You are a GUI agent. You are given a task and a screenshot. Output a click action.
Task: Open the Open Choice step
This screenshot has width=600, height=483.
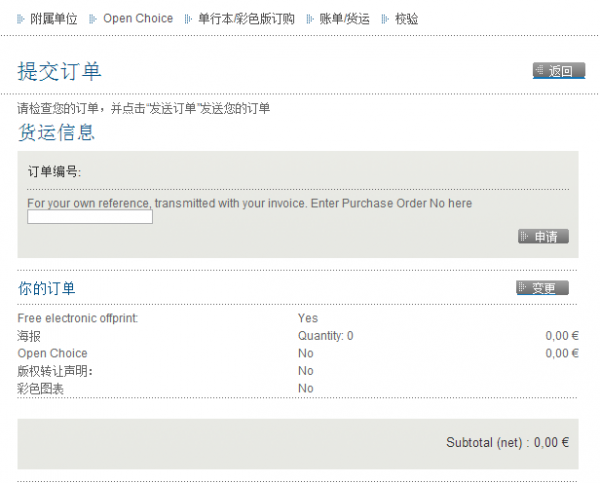point(138,19)
